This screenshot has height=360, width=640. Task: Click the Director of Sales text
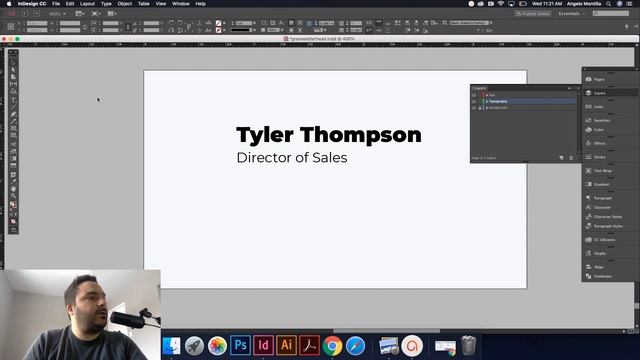(x=292, y=158)
